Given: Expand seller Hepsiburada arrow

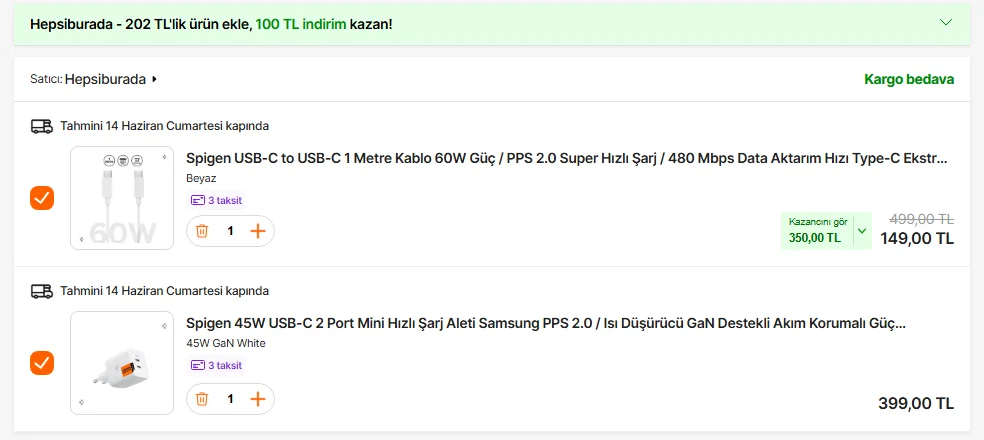Looking at the screenshot, I should (155, 79).
